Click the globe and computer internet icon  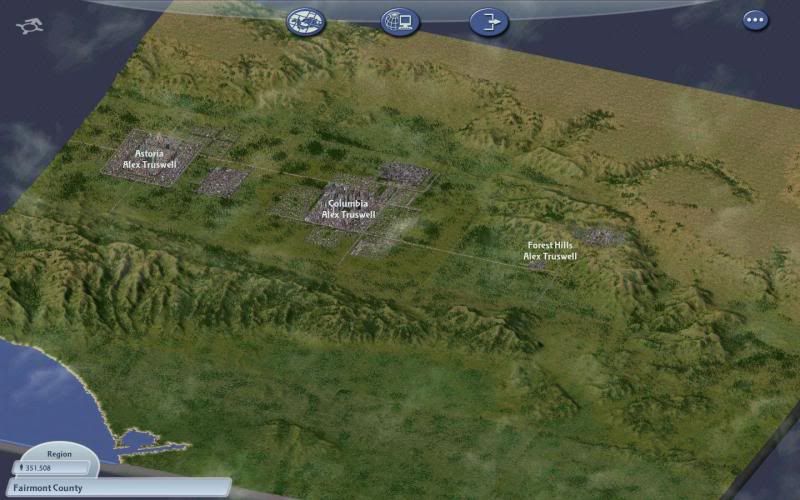pos(400,22)
